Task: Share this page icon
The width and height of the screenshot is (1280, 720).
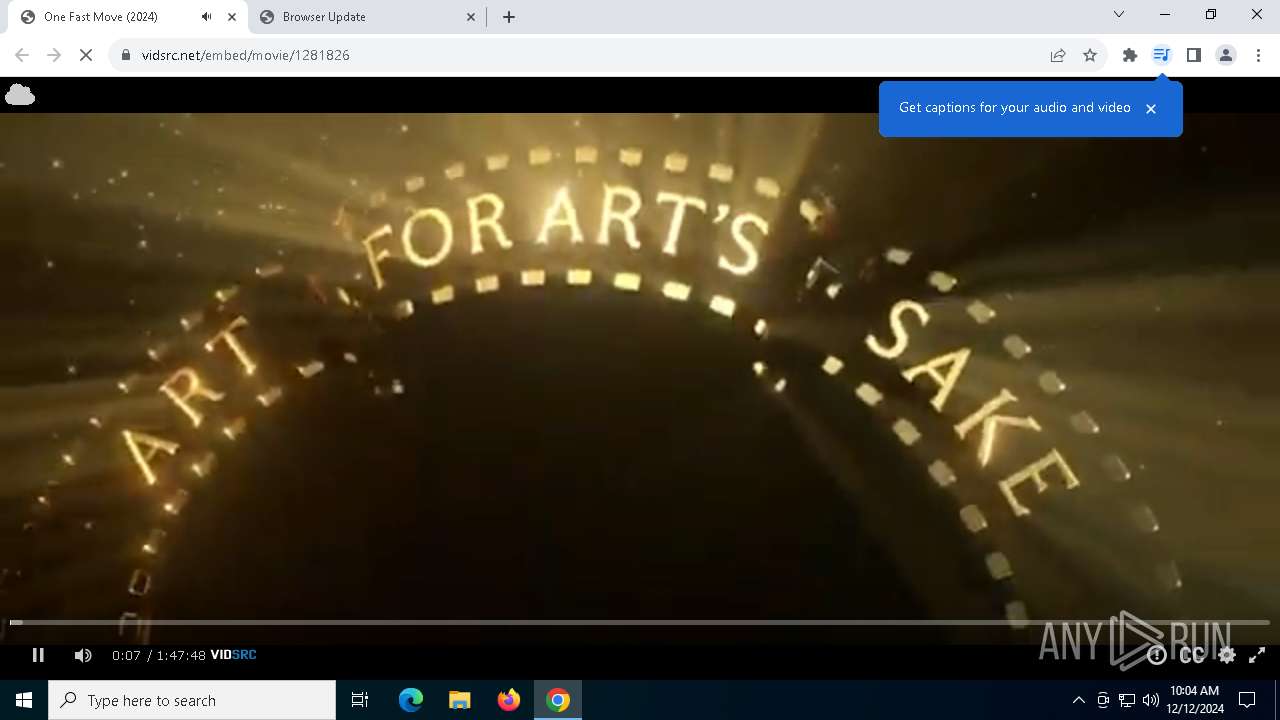Action: coord(1058,55)
